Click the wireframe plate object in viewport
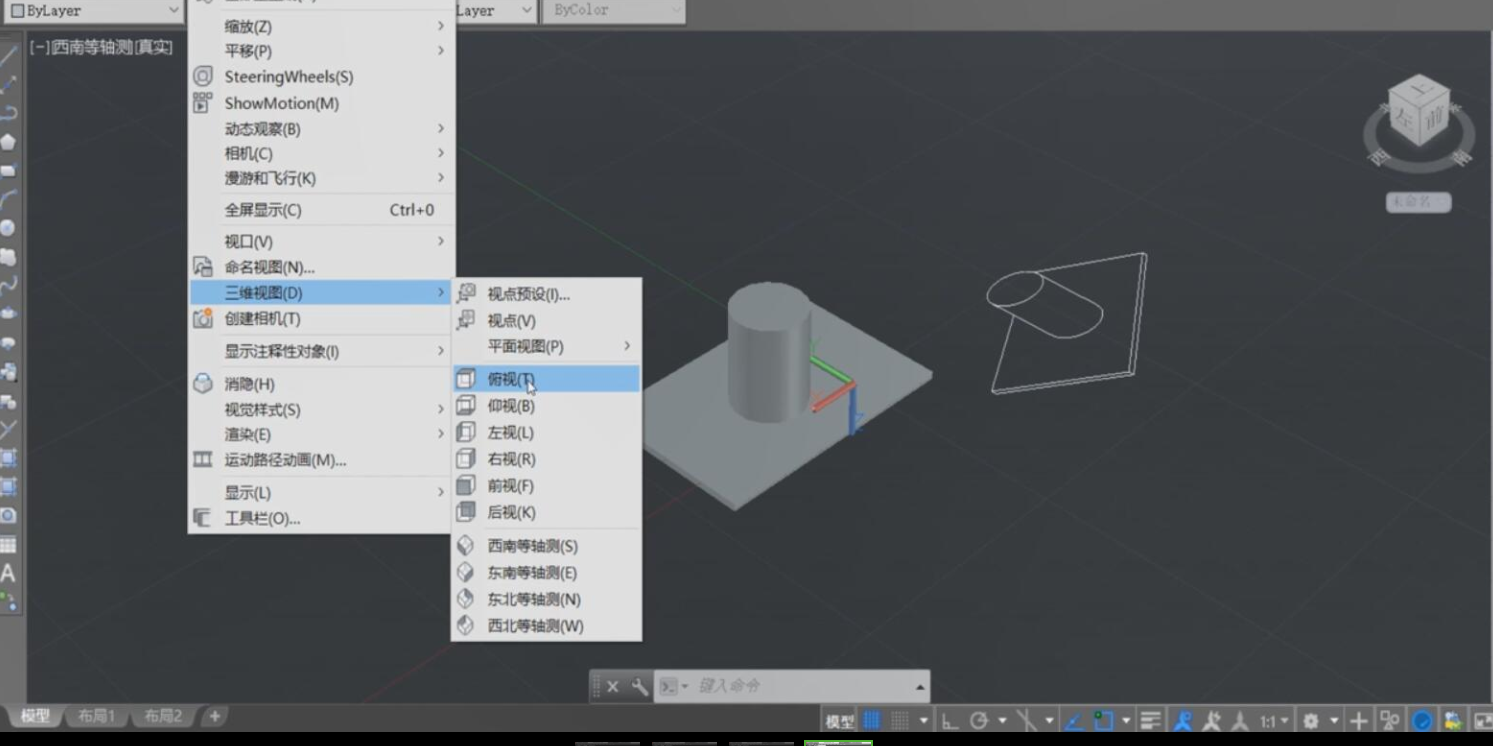Screen dimensions: 1493x746 [1068, 322]
